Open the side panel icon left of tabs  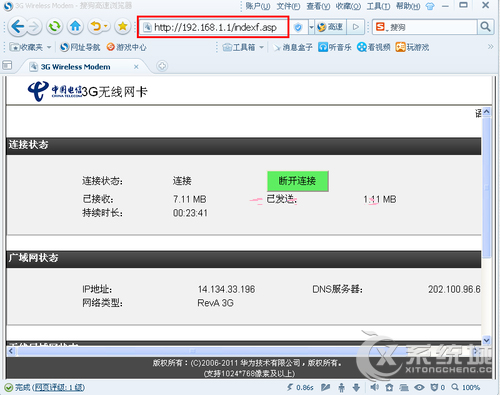coord(7,65)
